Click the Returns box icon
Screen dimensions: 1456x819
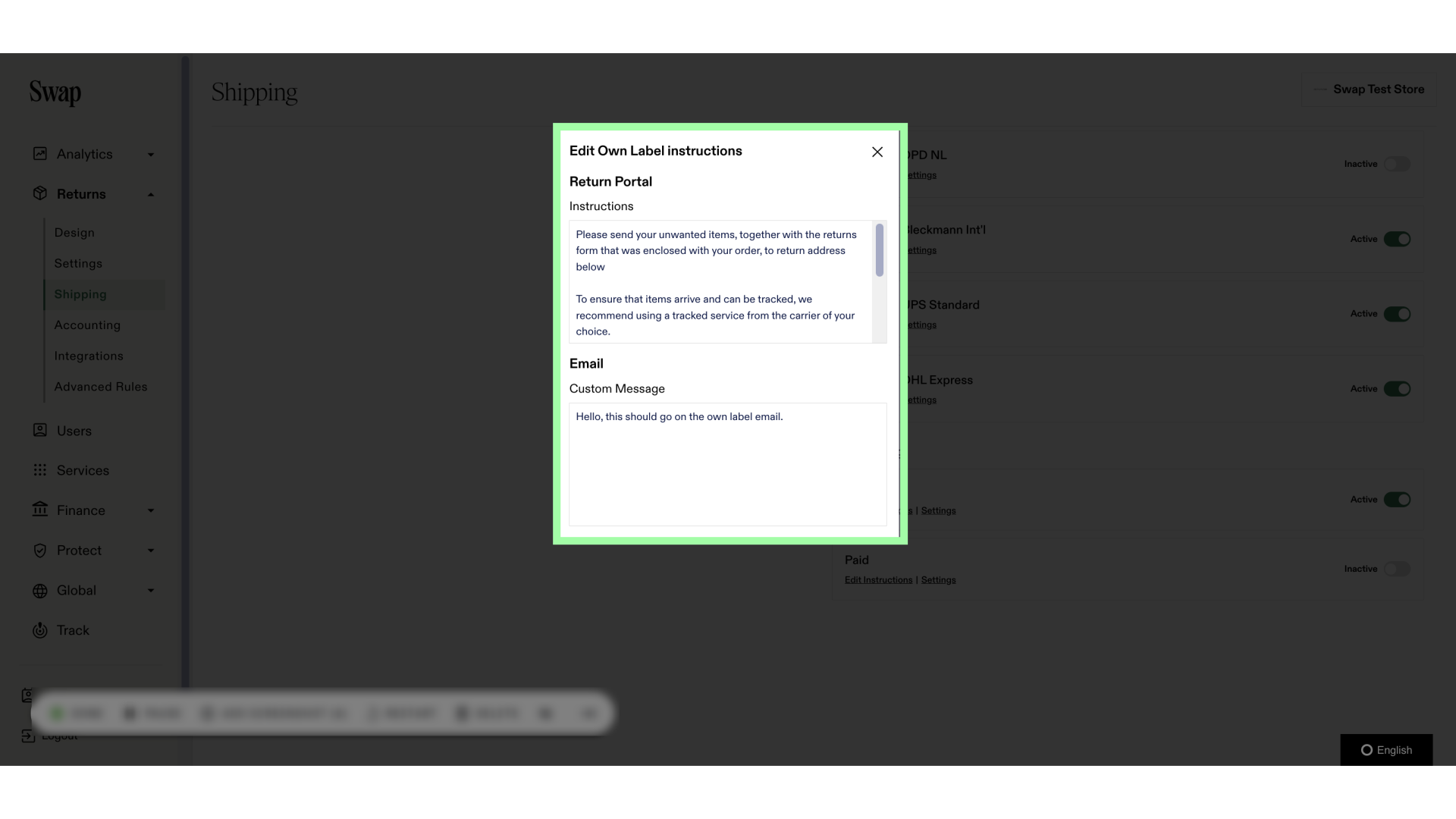click(40, 193)
